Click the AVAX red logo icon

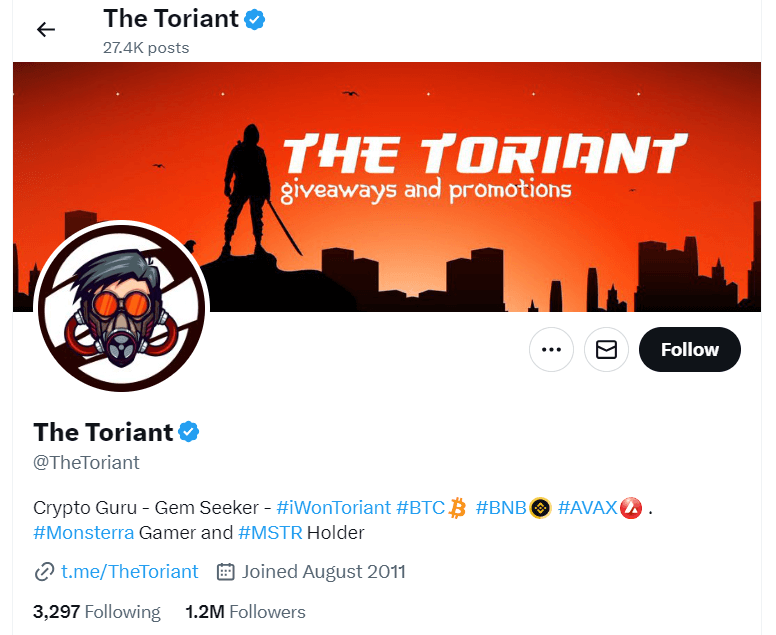point(630,507)
